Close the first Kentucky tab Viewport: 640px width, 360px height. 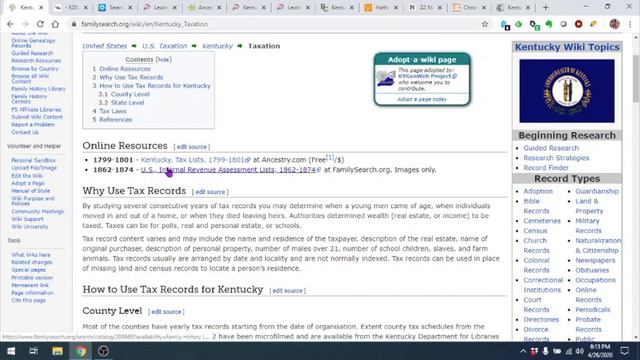point(41,7)
